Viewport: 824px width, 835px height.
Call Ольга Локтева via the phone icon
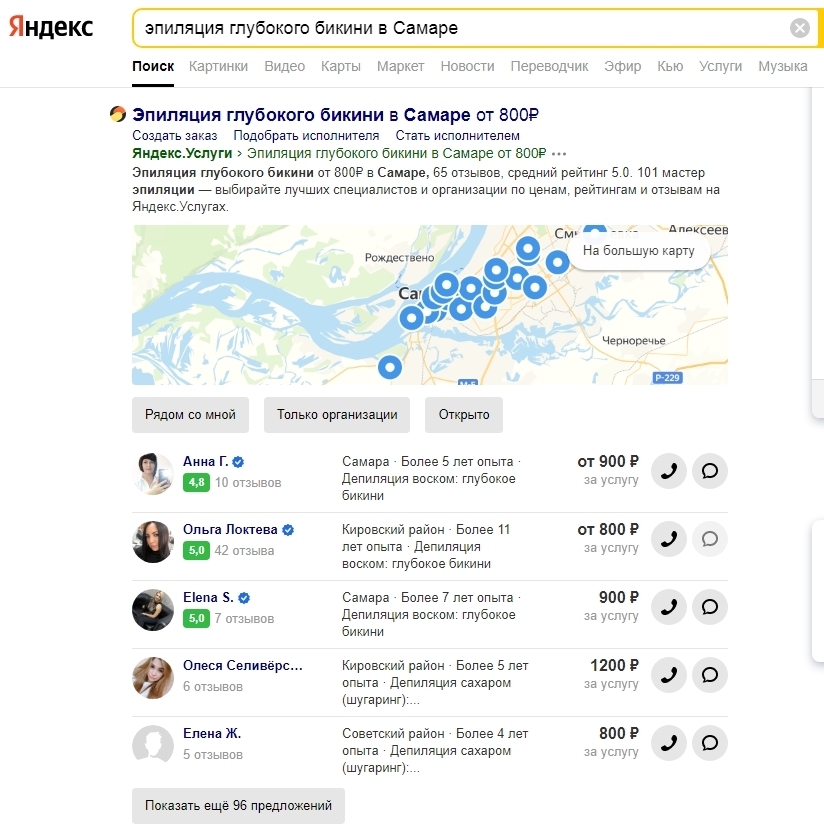669,539
